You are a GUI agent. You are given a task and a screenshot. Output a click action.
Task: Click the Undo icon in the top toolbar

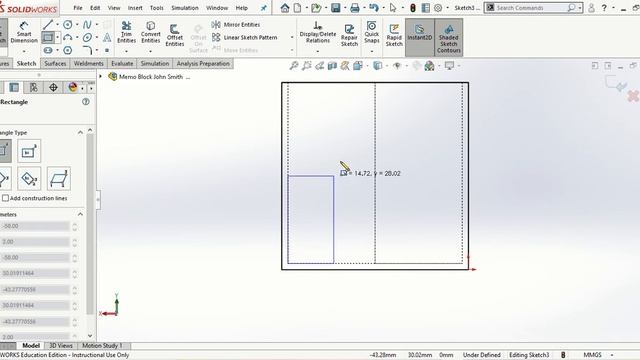click(x=373, y=8)
